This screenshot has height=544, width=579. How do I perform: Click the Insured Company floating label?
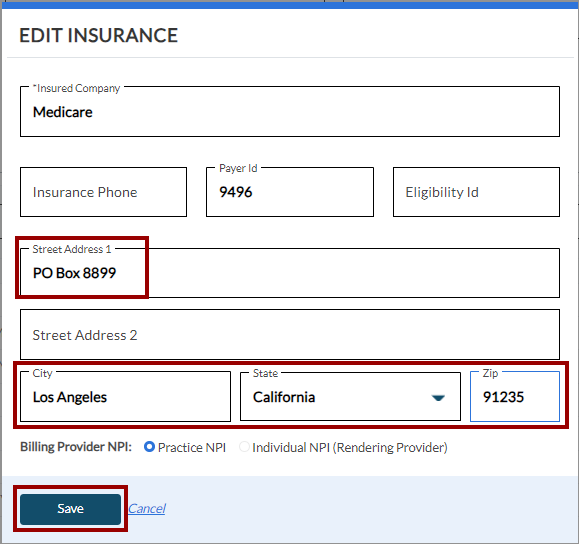coord(76,89)
